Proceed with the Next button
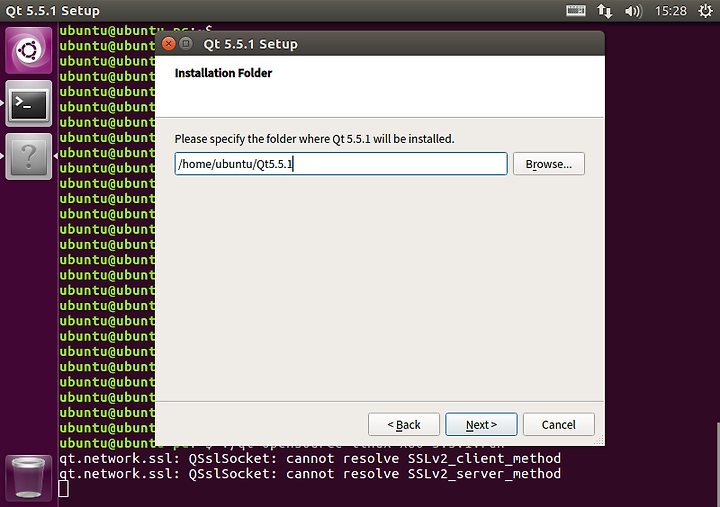This screenshot has width=720, height=507. click(481, 424)
